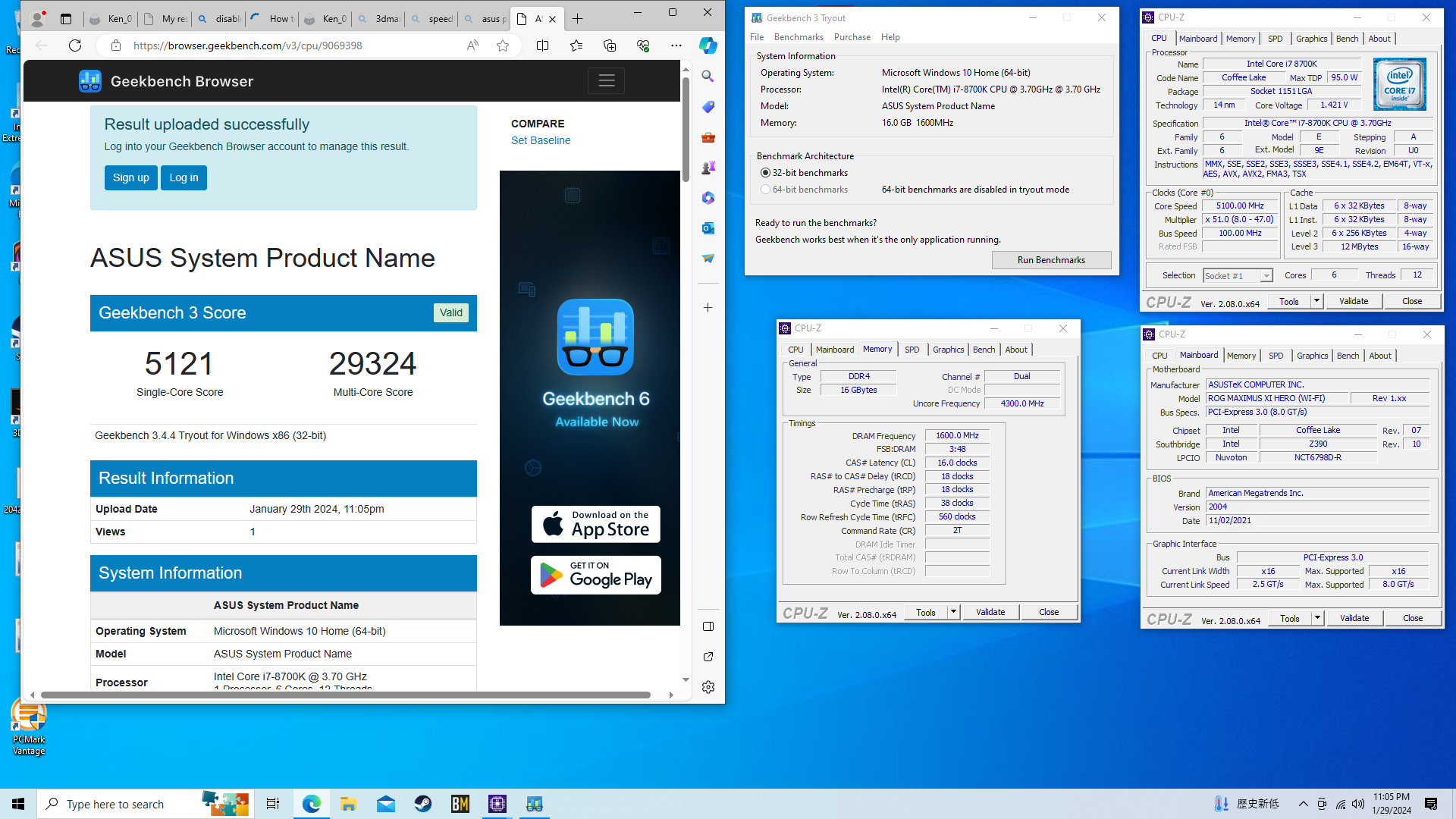Add page to favorites star icon
The image size is (1456, 819).
(503, 45)
